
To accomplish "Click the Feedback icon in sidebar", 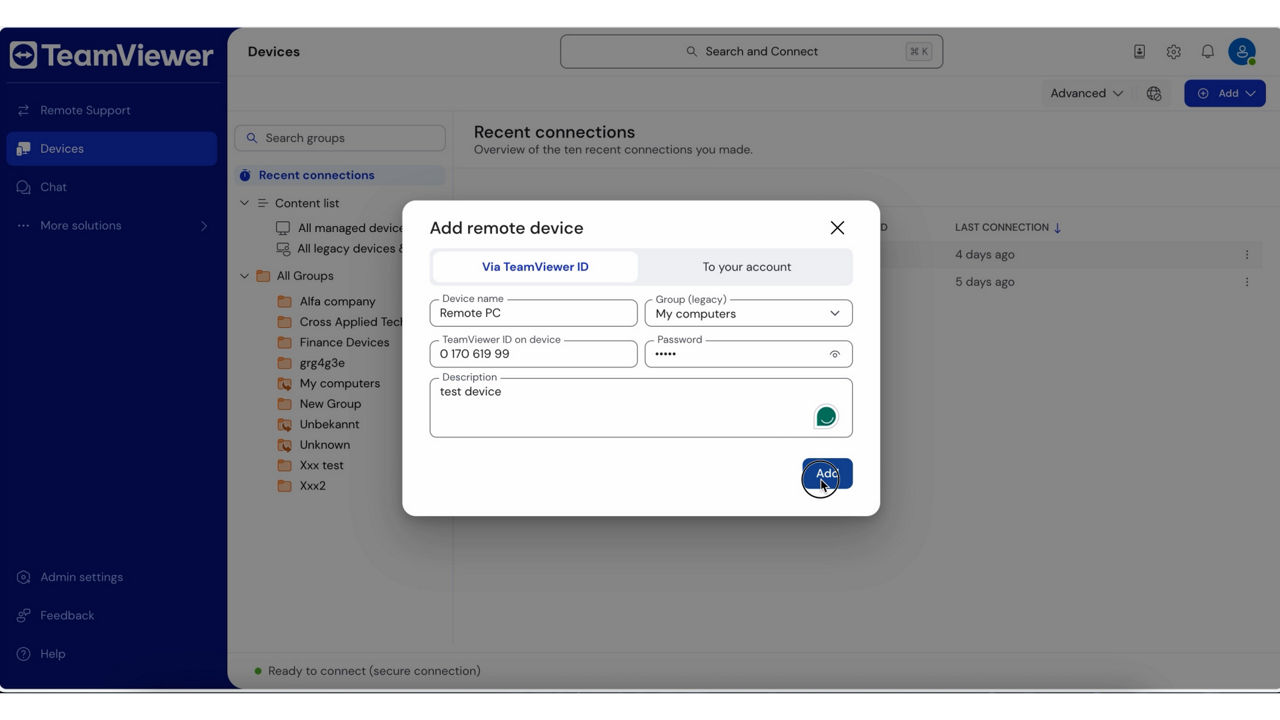I will 24,616.
